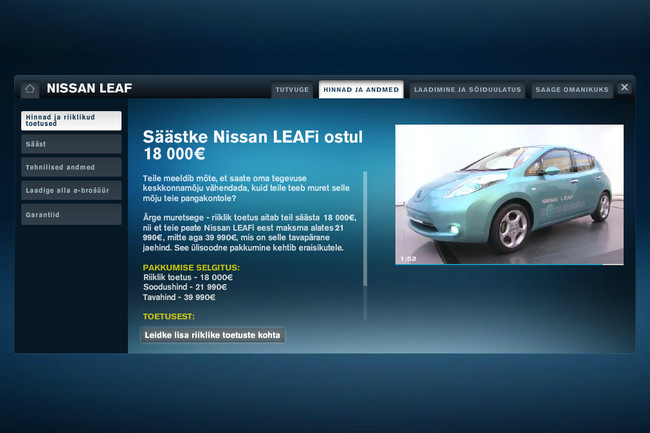
Task: Open the Sääst sidebar section
Action: (x=71, y=144)
